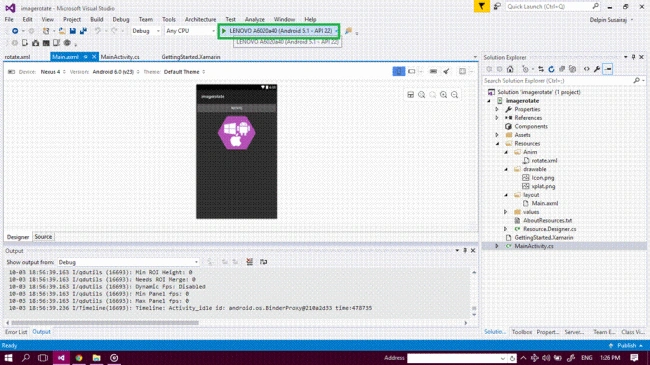Click the View Code icon in Solution Explorer
Image resolution: width=650 pixels, height=365 pixels.
point(586,69)
